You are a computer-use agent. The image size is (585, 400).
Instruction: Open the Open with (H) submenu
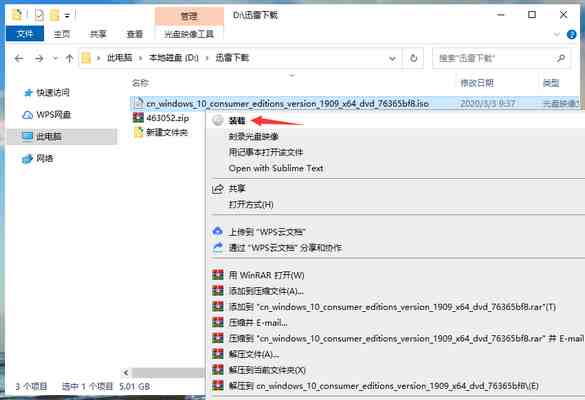coord(251,204)
